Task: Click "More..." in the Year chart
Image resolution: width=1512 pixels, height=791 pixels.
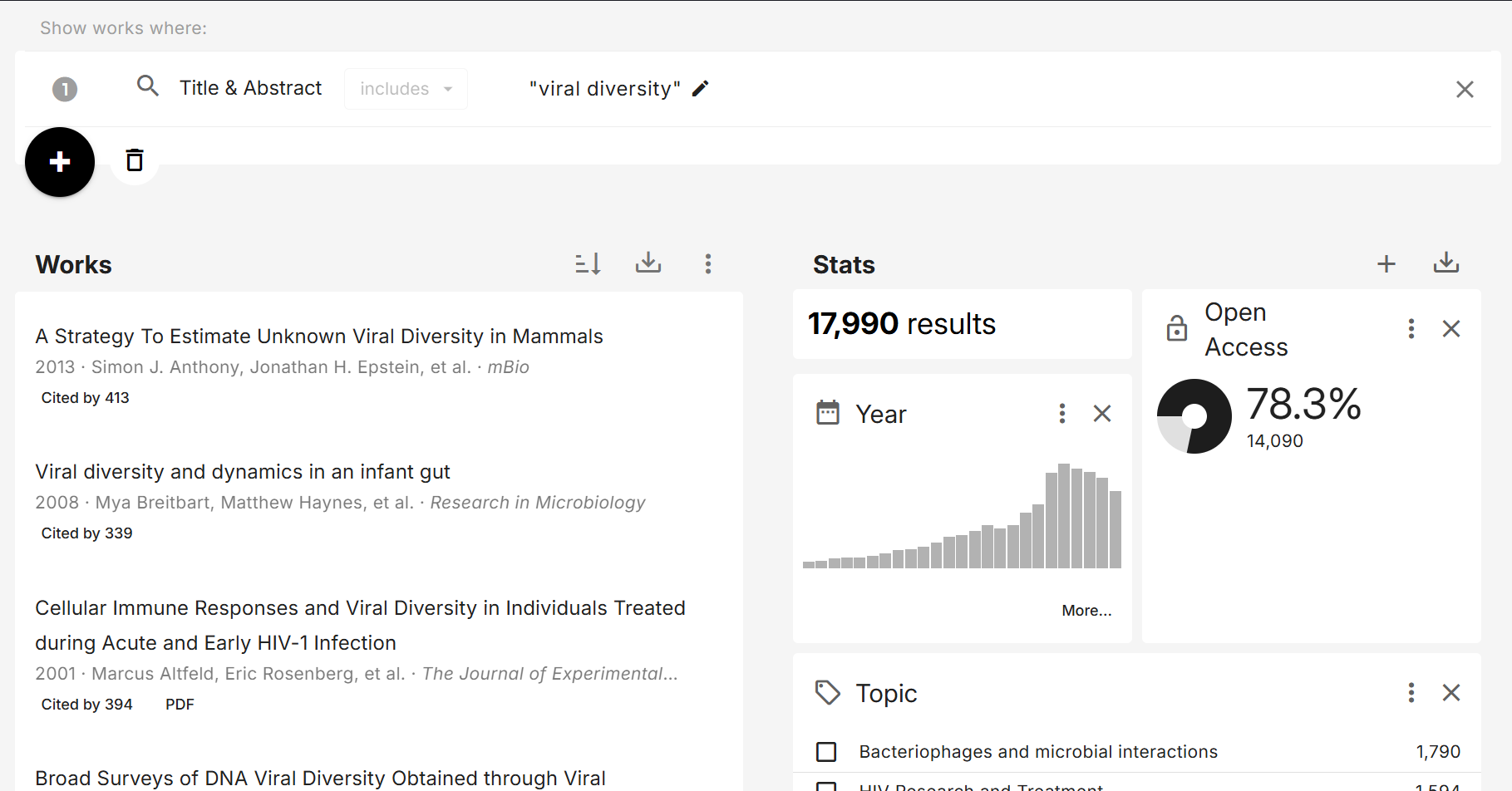Action: pyautogui.click(x=1086, y=611)
